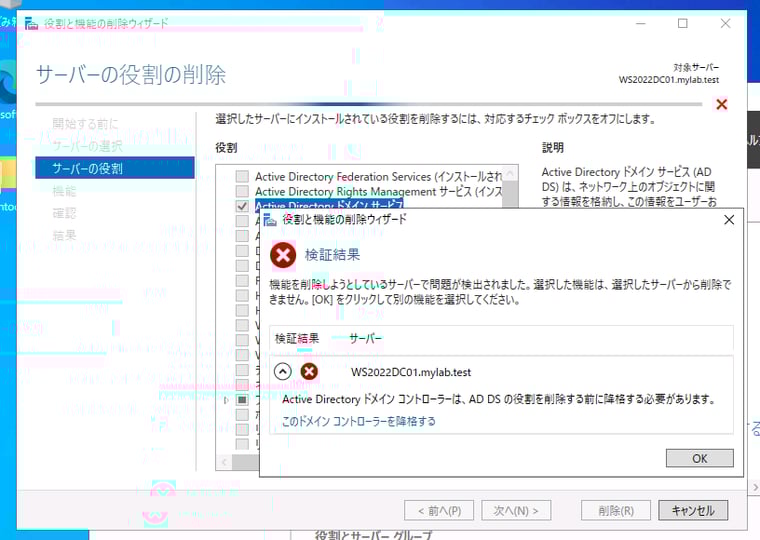Click the 削除(R) button
The width and height of the screenshot is (760, 540).
[x=616, y=510]
